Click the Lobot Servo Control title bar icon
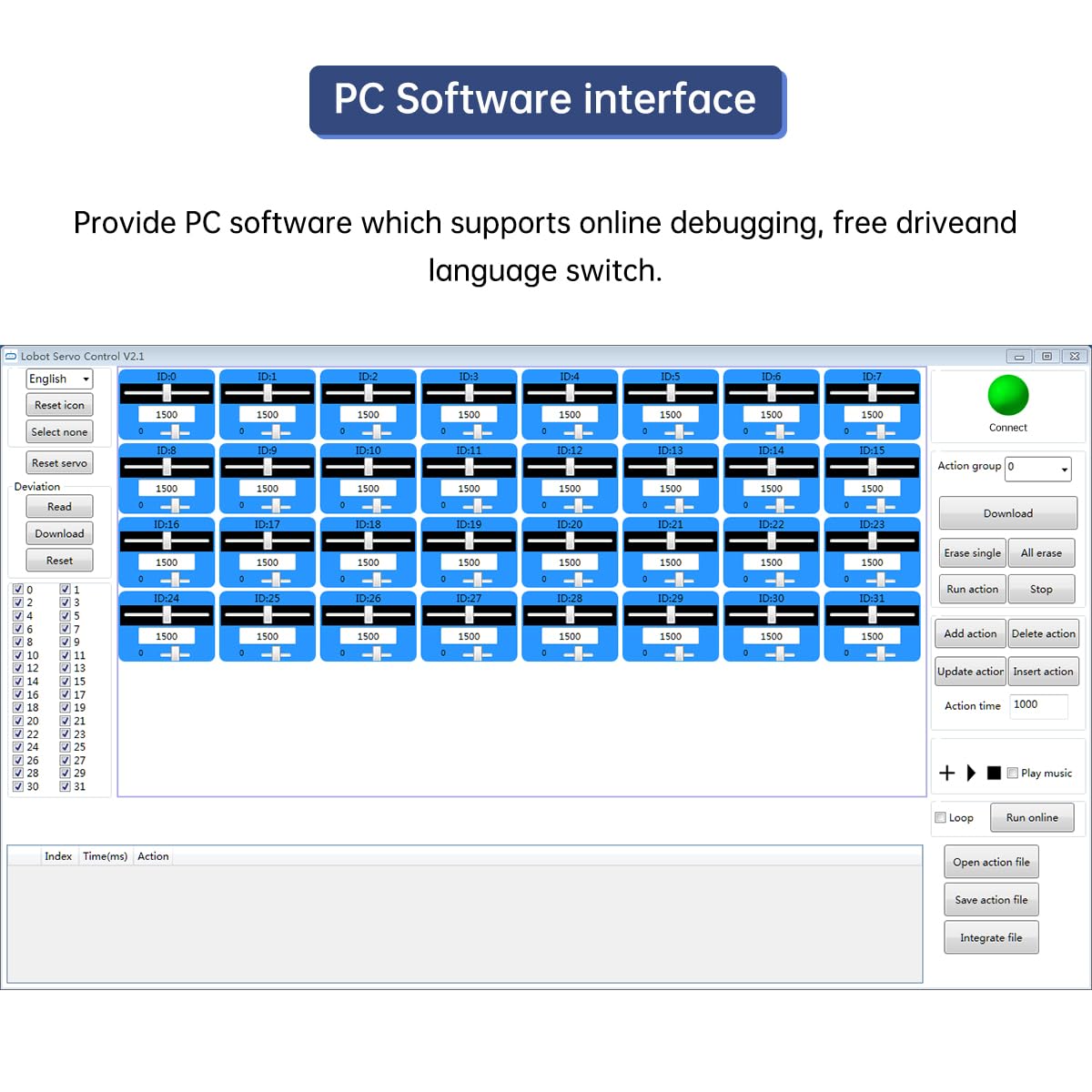Screen dimensions: 1092x1092 click(x=11, y=356)
